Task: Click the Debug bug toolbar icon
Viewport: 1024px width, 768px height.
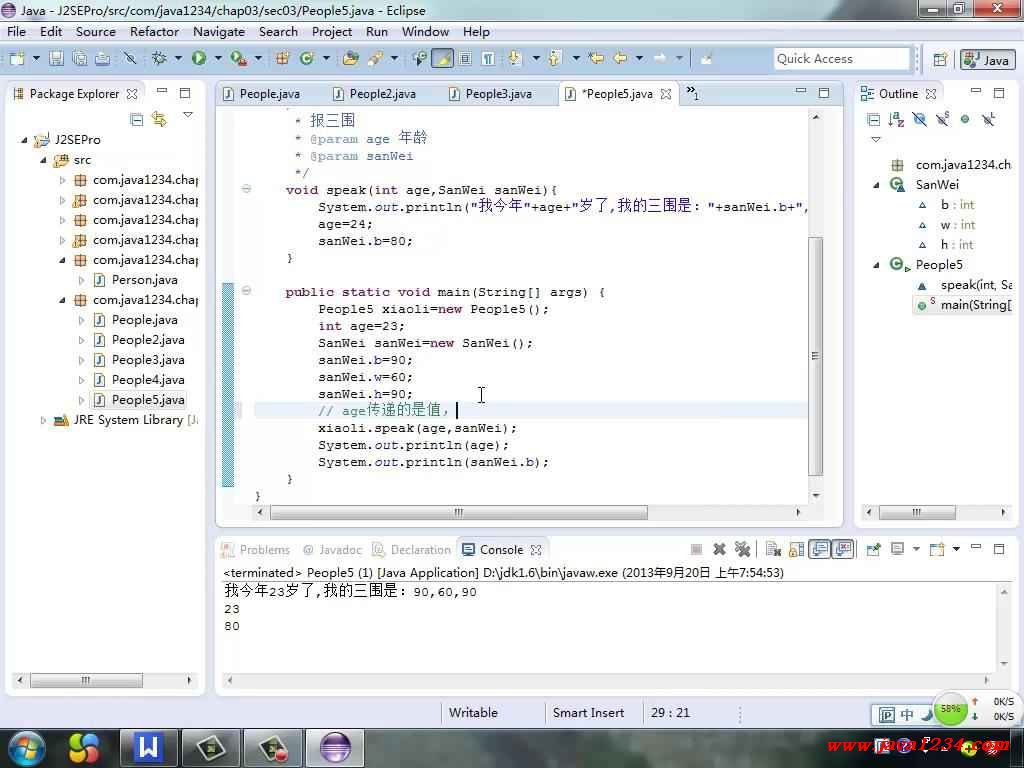Action: 159,59
